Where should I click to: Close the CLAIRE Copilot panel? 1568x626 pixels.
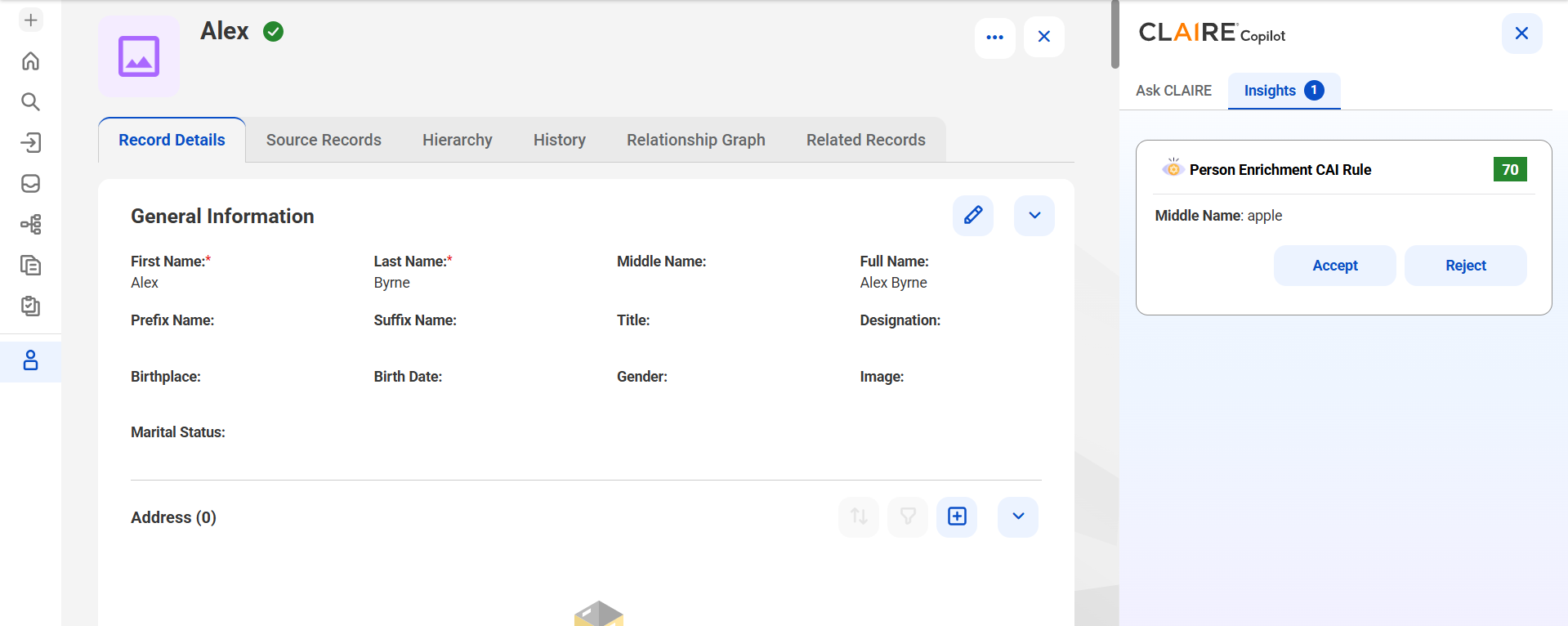tap(1521, 34)
